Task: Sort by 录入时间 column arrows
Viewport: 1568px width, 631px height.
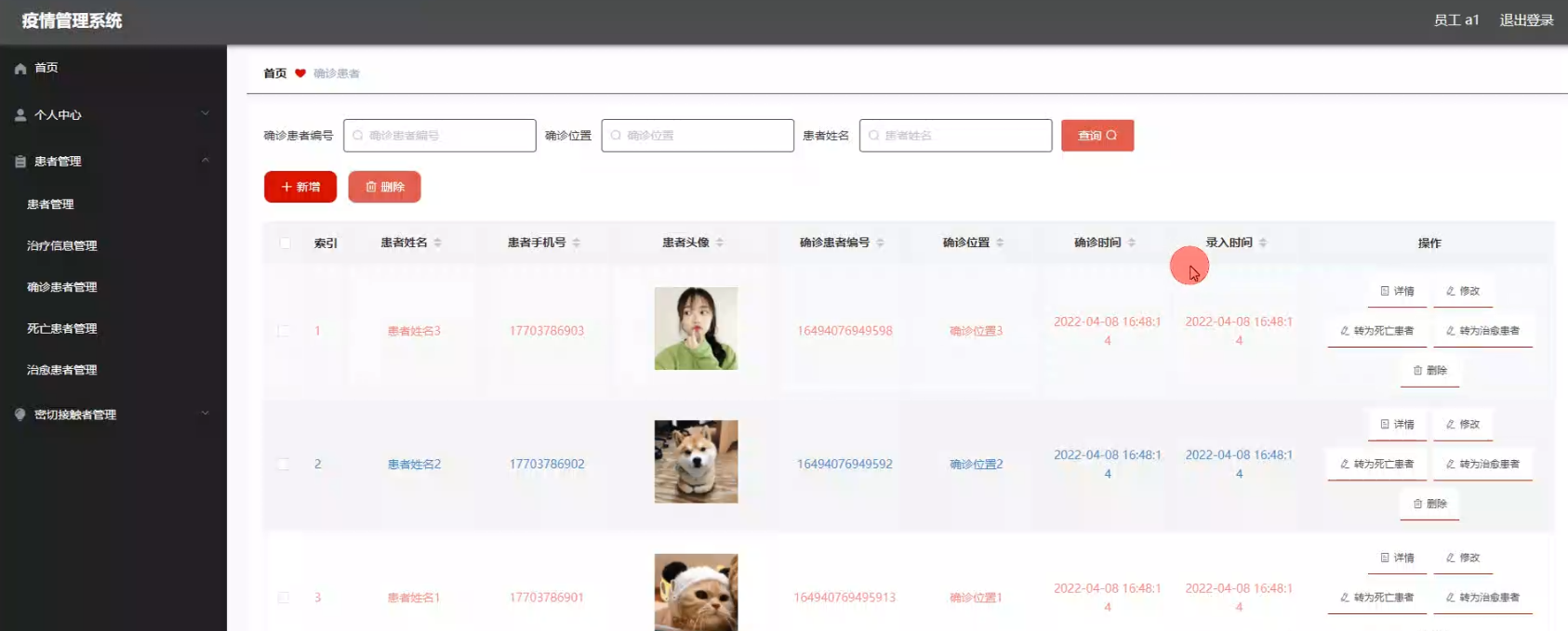Action: (1263, 243)
